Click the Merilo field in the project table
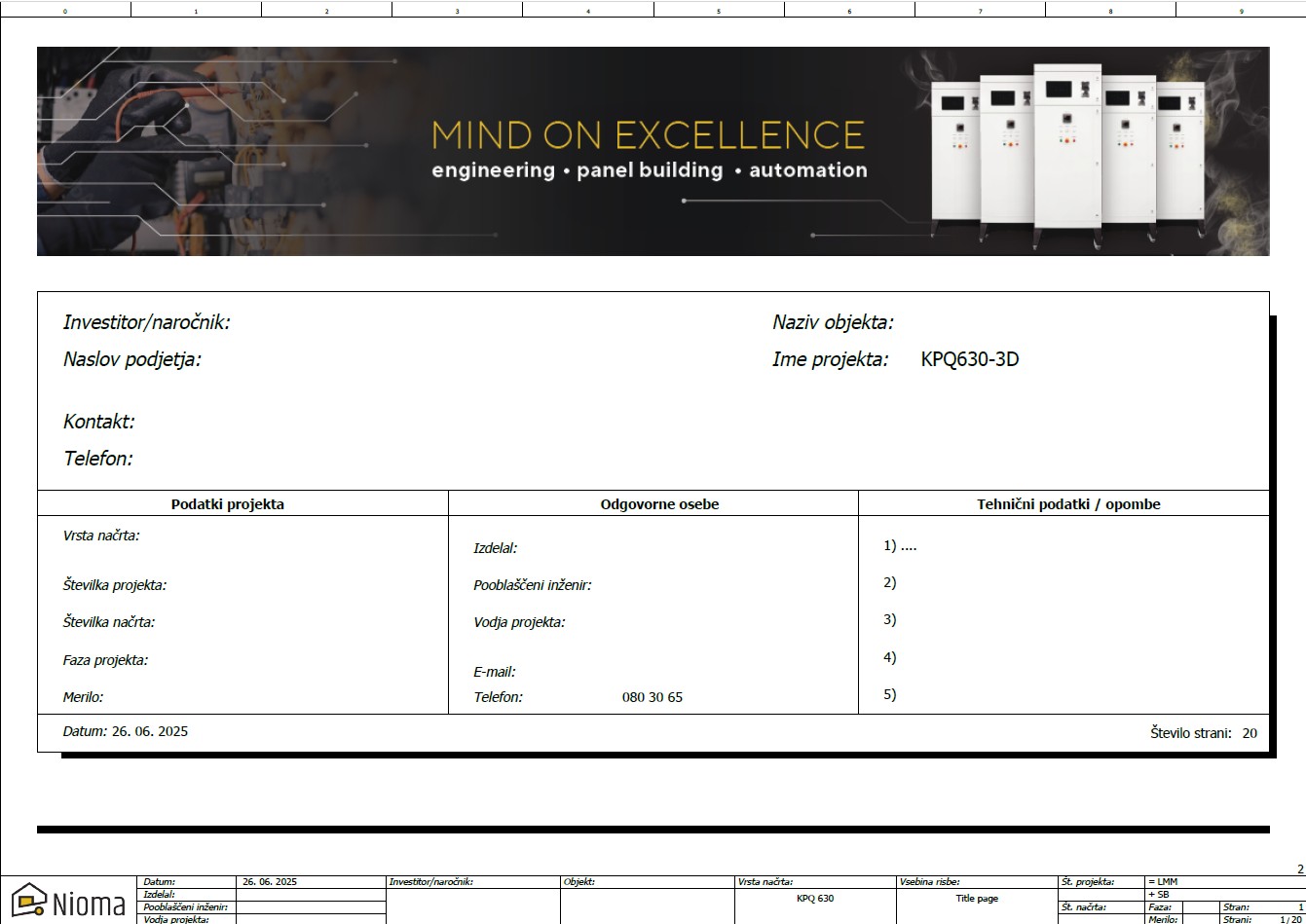The height and width of the screenshot is (924, 1306). 85,697
